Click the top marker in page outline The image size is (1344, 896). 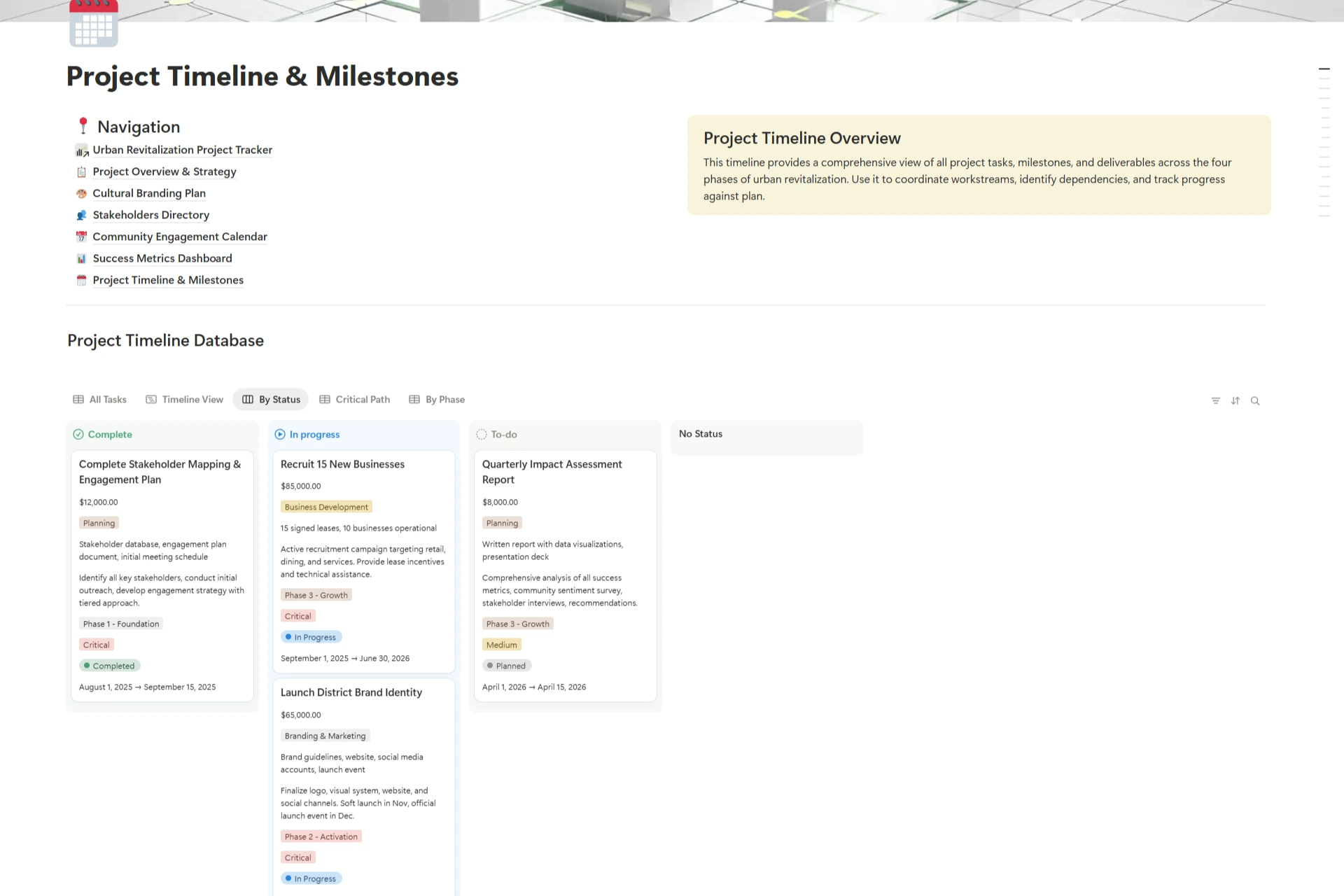1324,69
